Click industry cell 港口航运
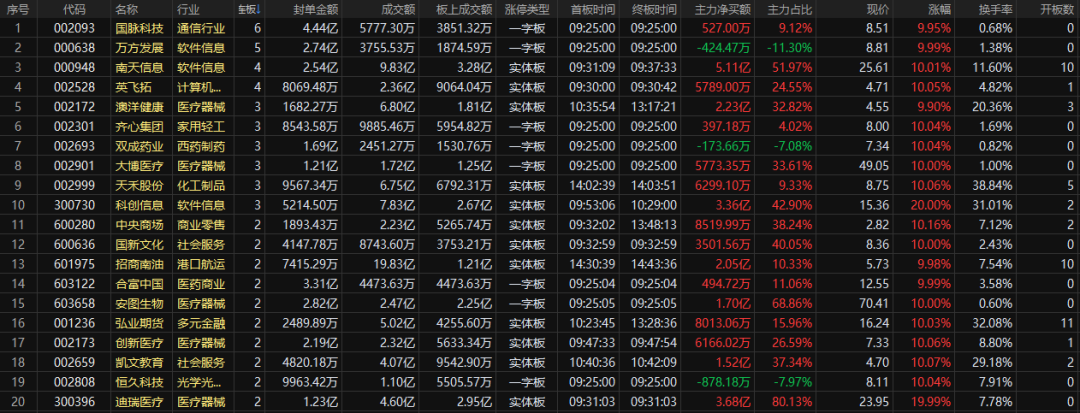Viewport: 1080px width, 413px height. (x=201, y=264)
